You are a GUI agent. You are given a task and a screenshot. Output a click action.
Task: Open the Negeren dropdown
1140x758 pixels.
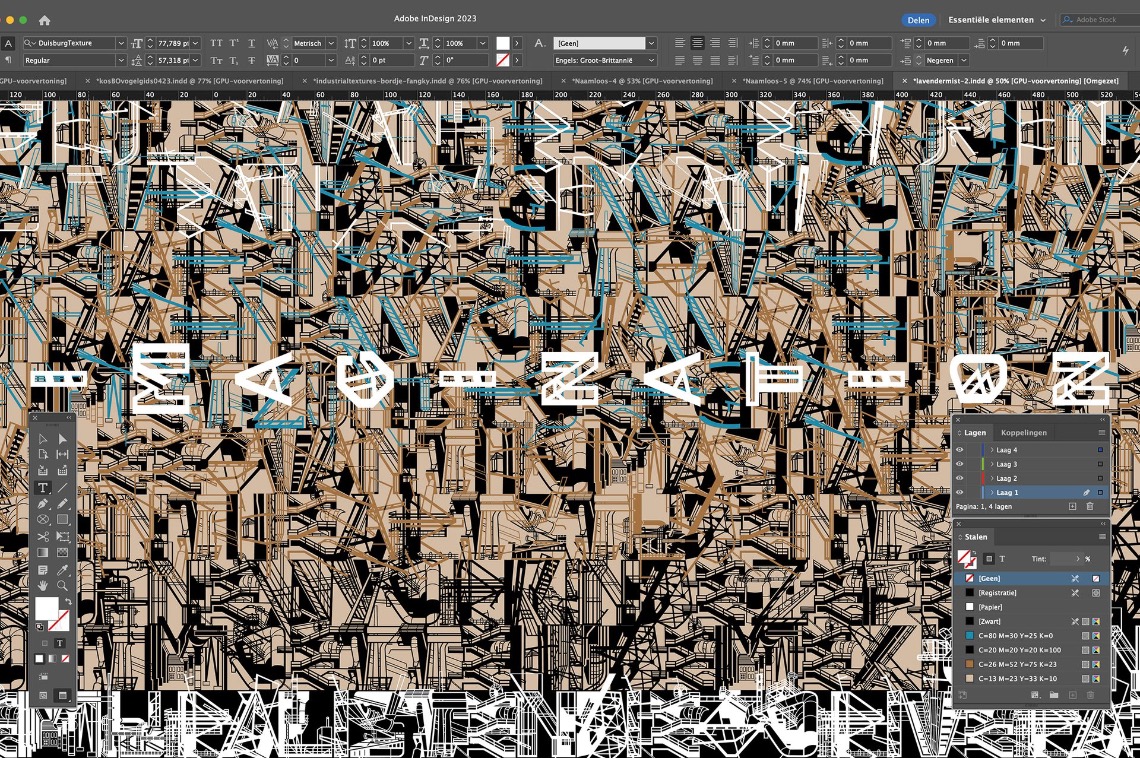964,60
